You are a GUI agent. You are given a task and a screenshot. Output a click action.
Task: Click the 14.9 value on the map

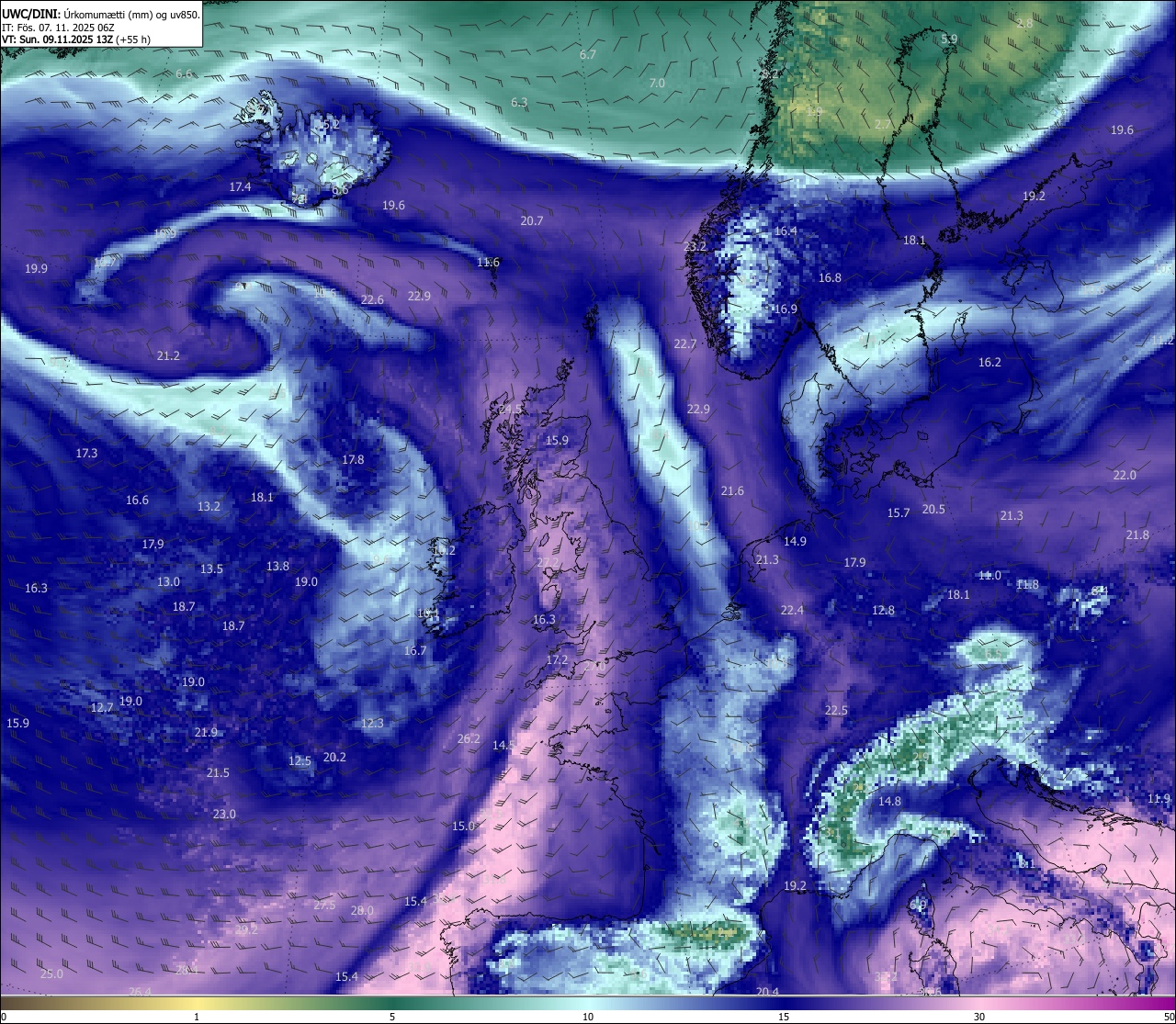[x=795, y=542]
